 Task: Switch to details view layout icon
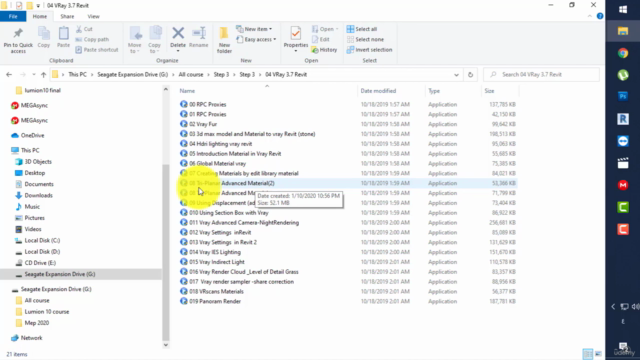point(587,354)
